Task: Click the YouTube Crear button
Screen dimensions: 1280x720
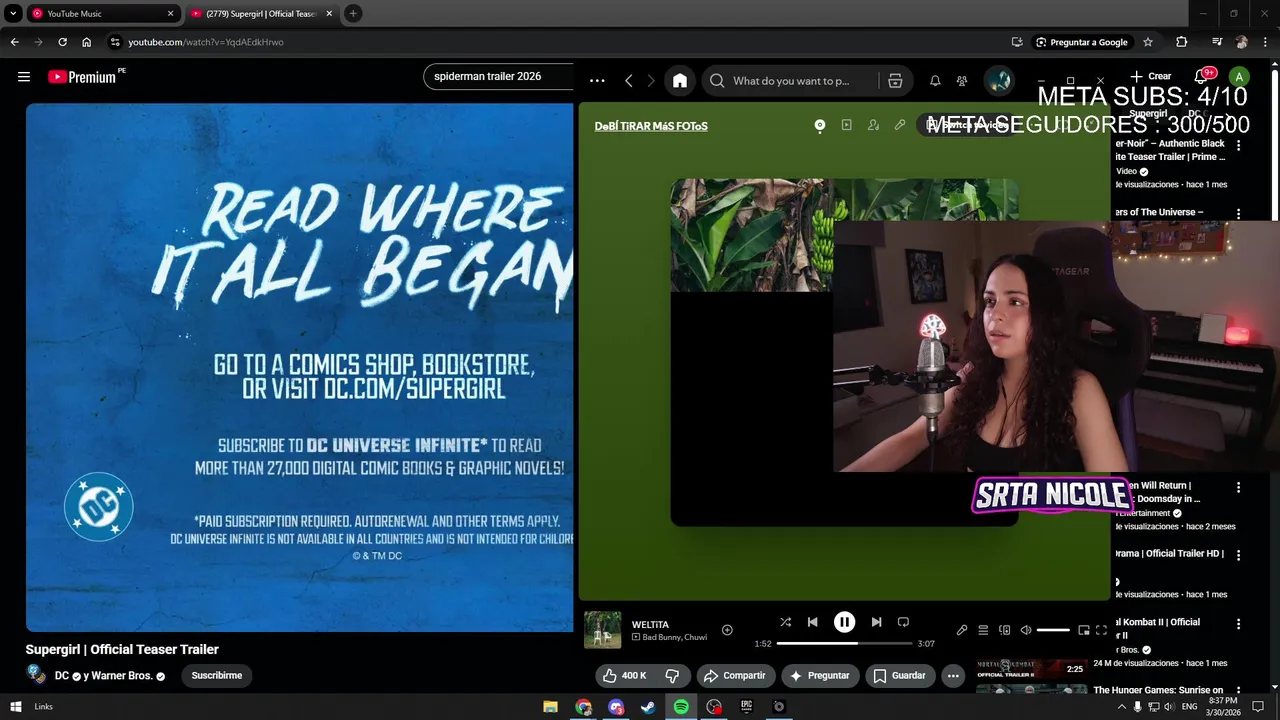Action: pos(1151,76)
